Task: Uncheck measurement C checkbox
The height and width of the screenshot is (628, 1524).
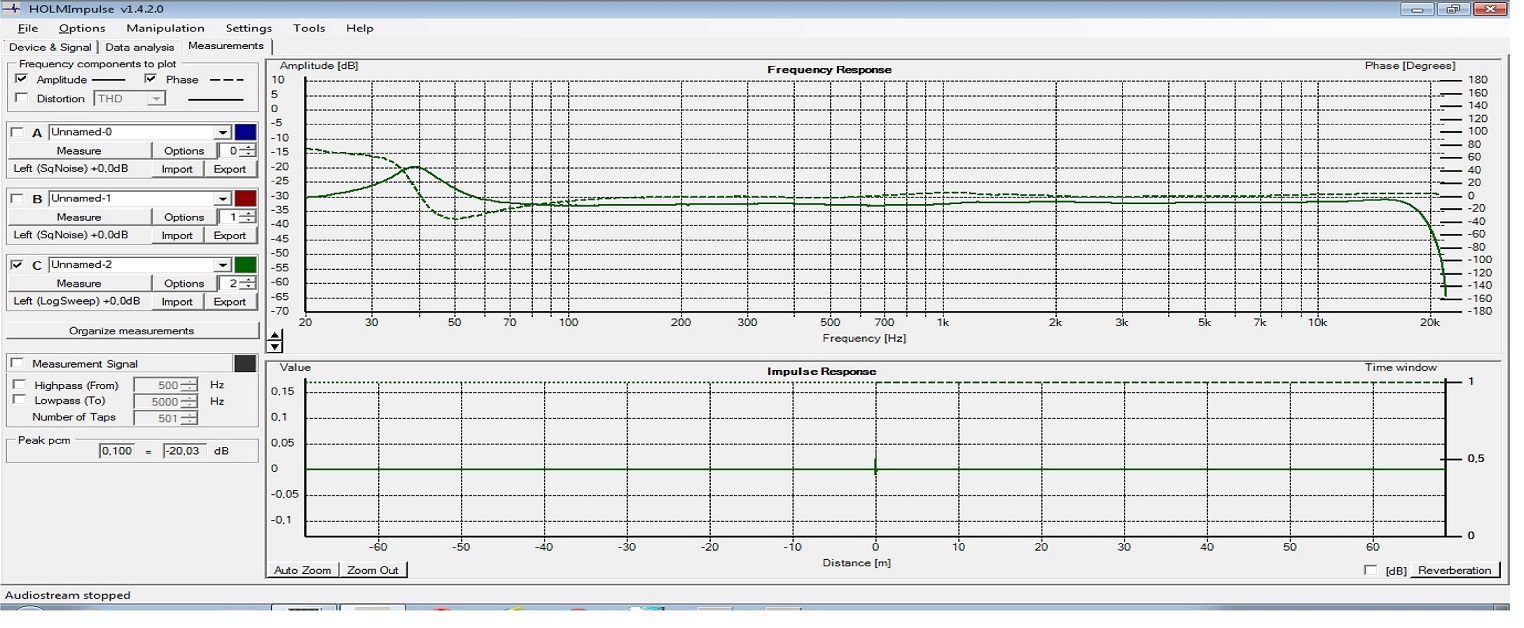Action: coord(17,265)
